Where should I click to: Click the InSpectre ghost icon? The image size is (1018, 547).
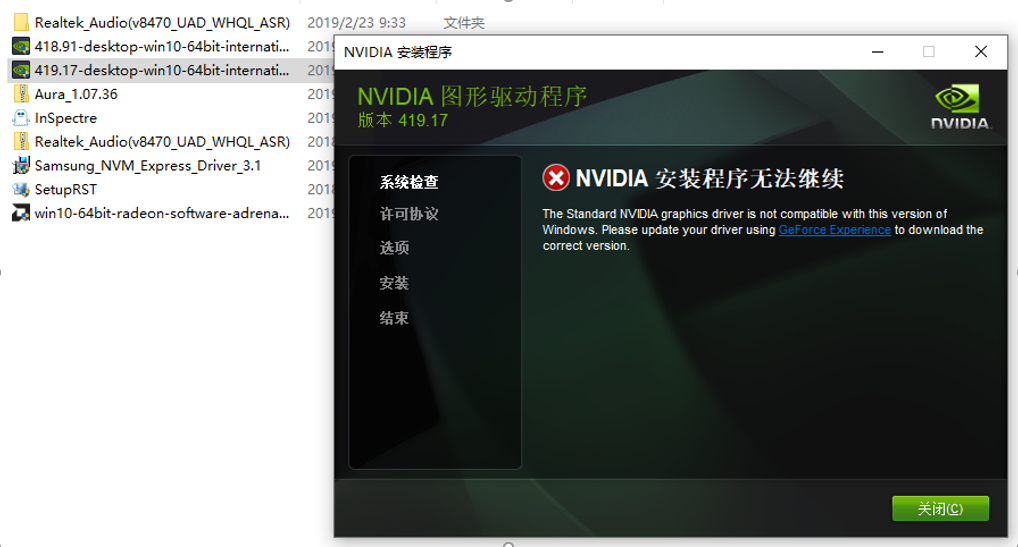(21, 117)
